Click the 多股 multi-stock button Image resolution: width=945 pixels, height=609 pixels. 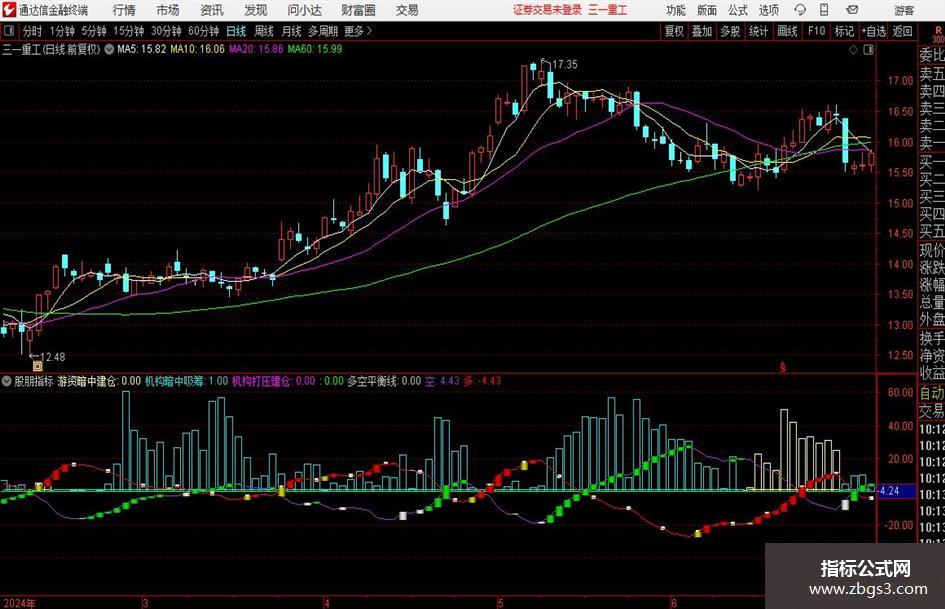tap(730, 31)
